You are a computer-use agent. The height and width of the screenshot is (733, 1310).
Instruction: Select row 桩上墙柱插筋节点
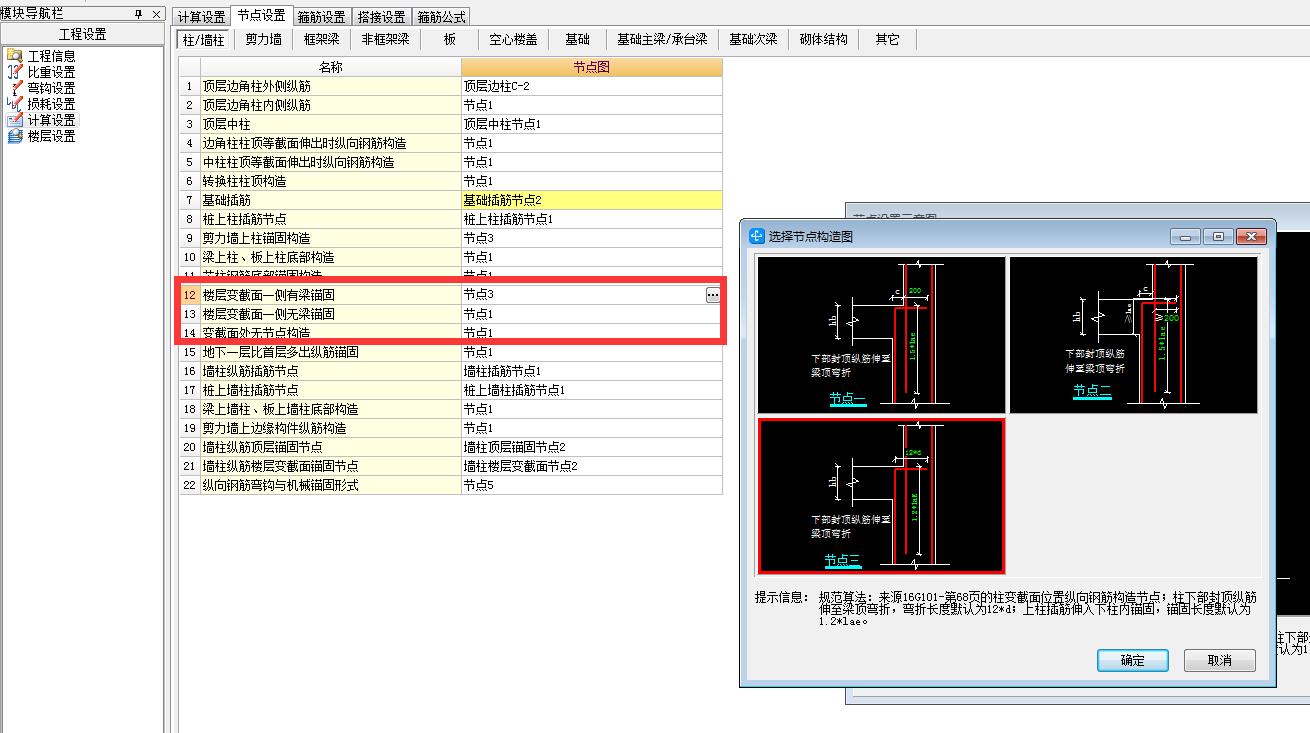(330, 390)
